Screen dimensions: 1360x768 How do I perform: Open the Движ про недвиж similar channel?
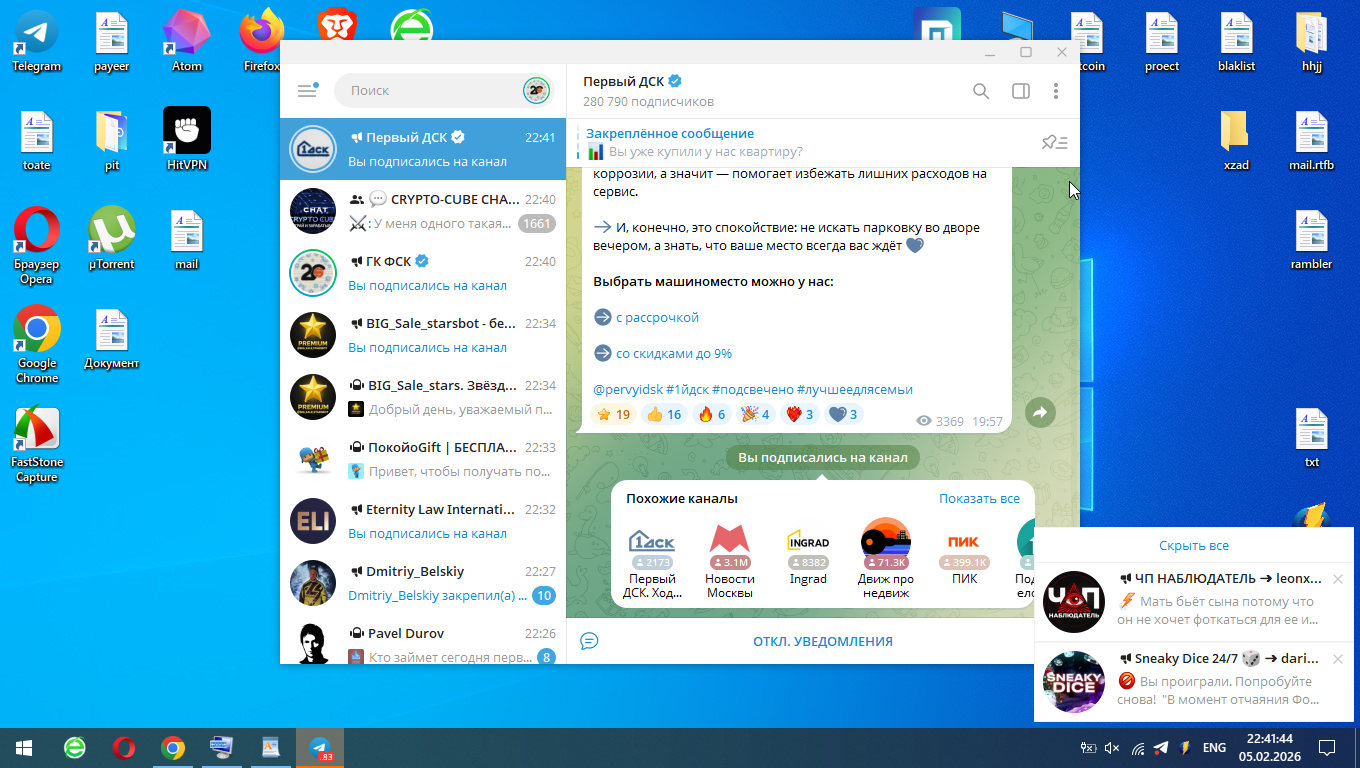pos(886,559)
